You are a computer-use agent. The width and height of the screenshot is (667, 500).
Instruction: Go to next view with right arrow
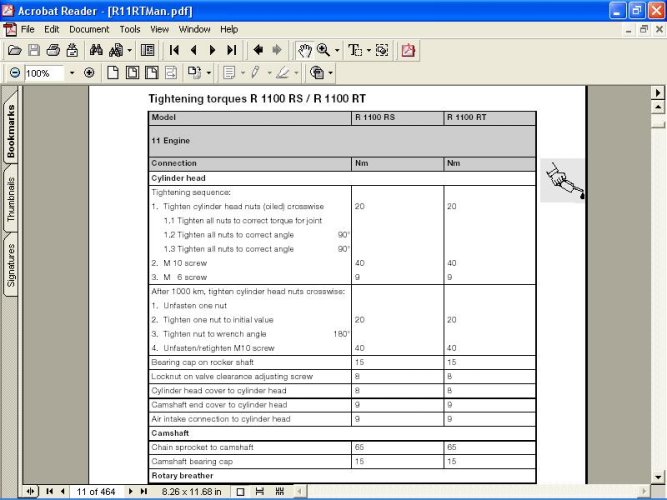[x=277, y=50]
